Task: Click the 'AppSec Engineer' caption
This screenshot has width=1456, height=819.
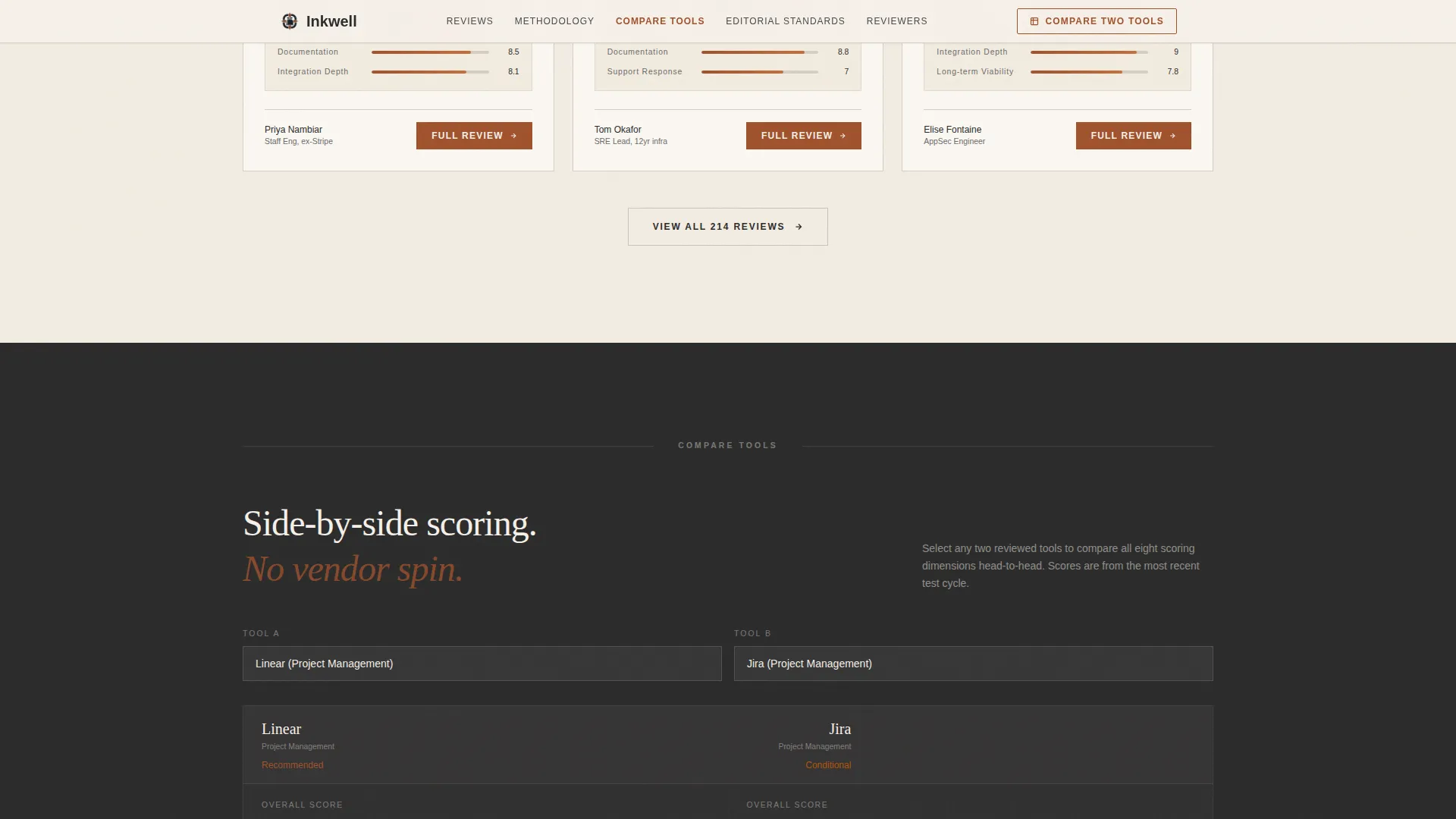Action: click(x=954, y=142)
